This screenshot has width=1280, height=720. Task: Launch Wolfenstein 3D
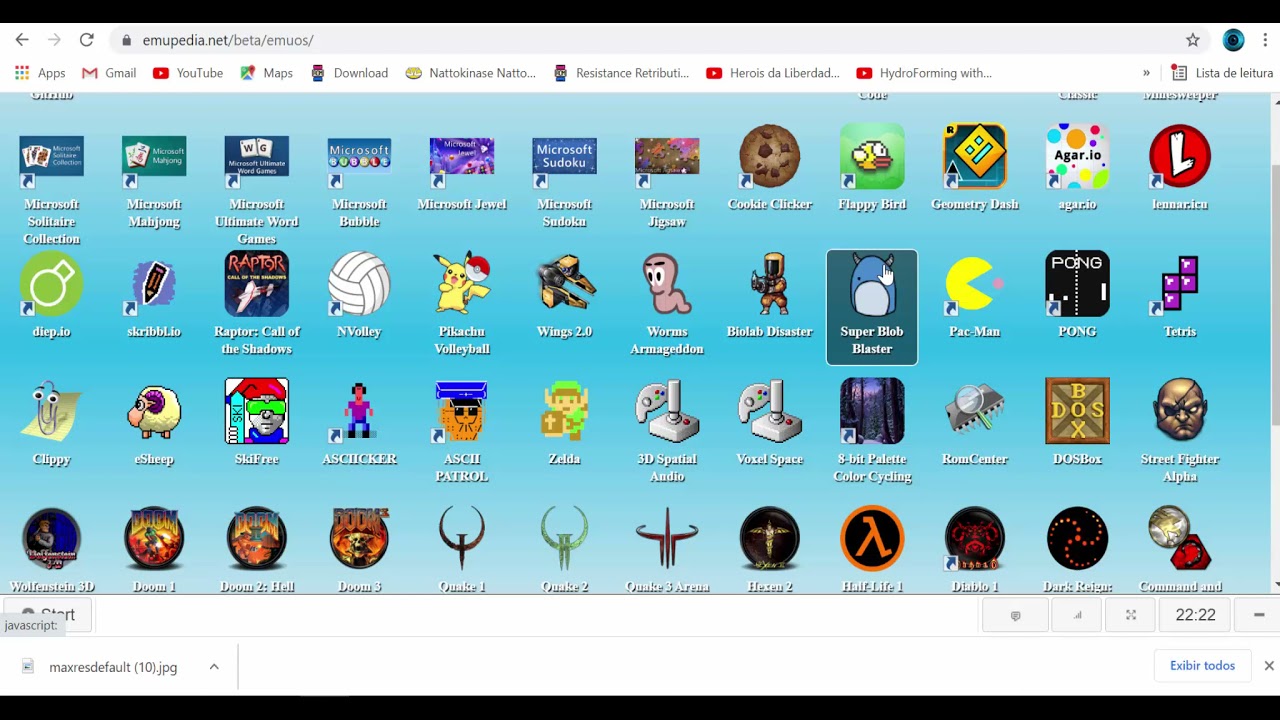pos(51,540)
